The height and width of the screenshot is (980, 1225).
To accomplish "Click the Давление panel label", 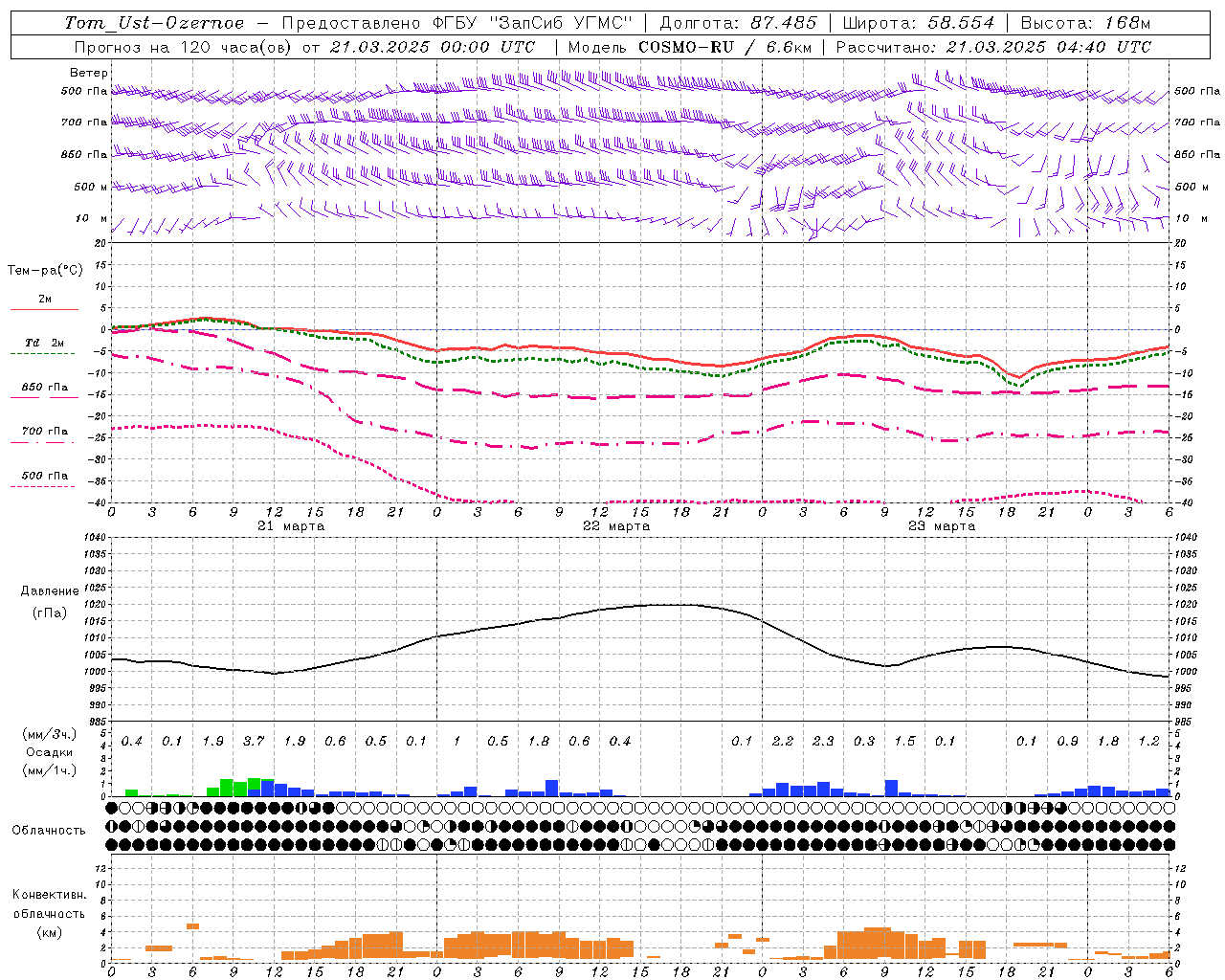I will point(50,591).
